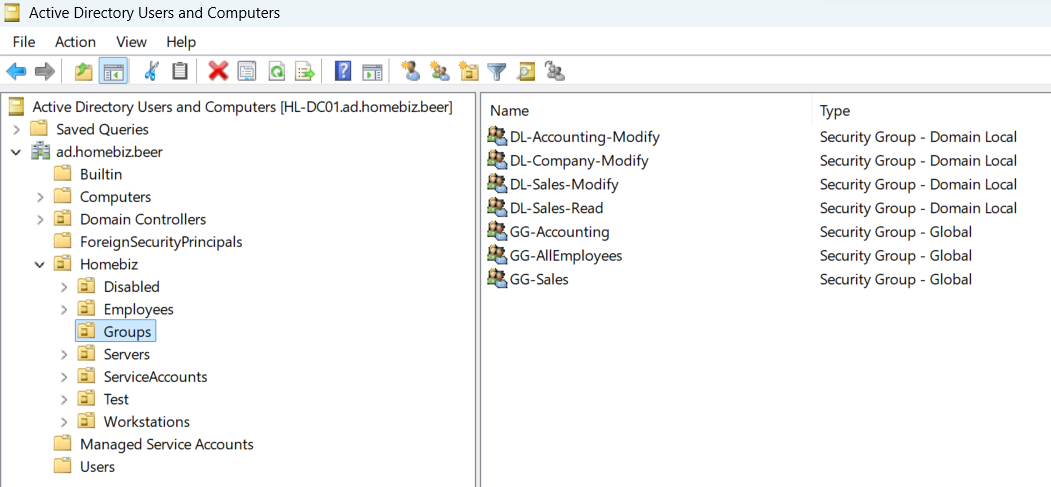The image size is (1051, 487).
Task: Go forward with the gray arrow
Action: click(44, 70)
